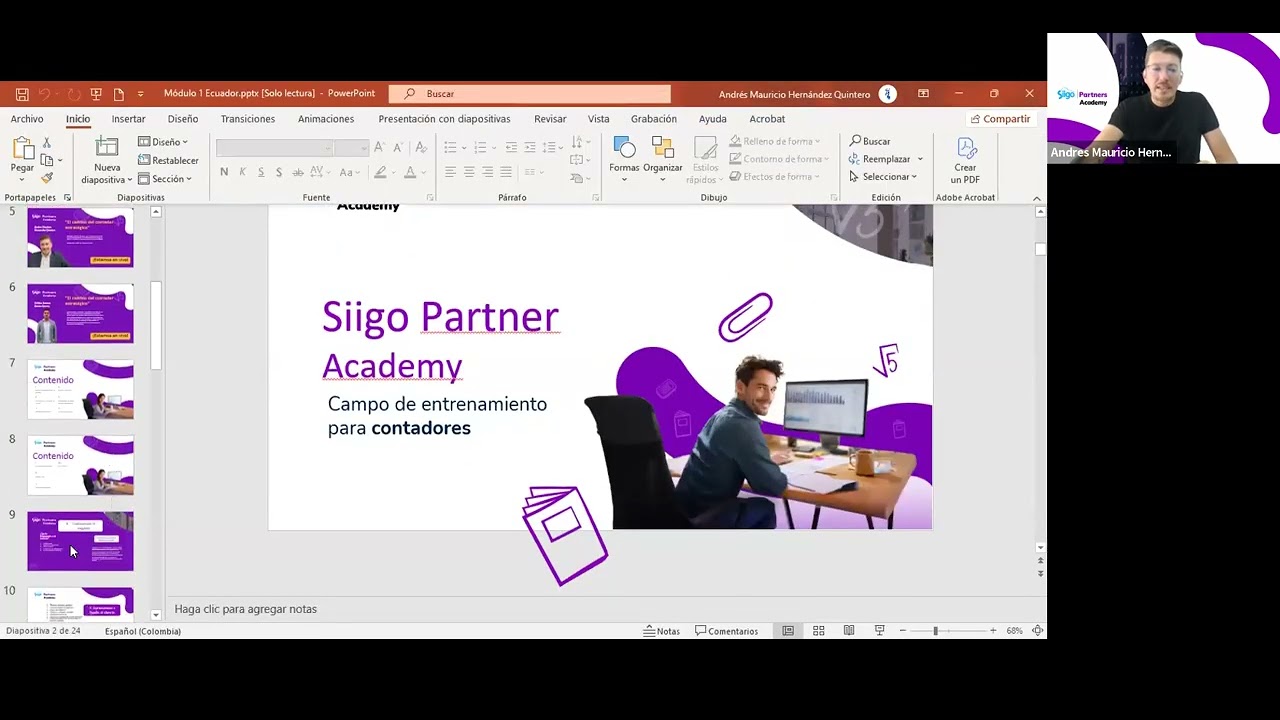Click the font color A swatch

click(410, 172)
